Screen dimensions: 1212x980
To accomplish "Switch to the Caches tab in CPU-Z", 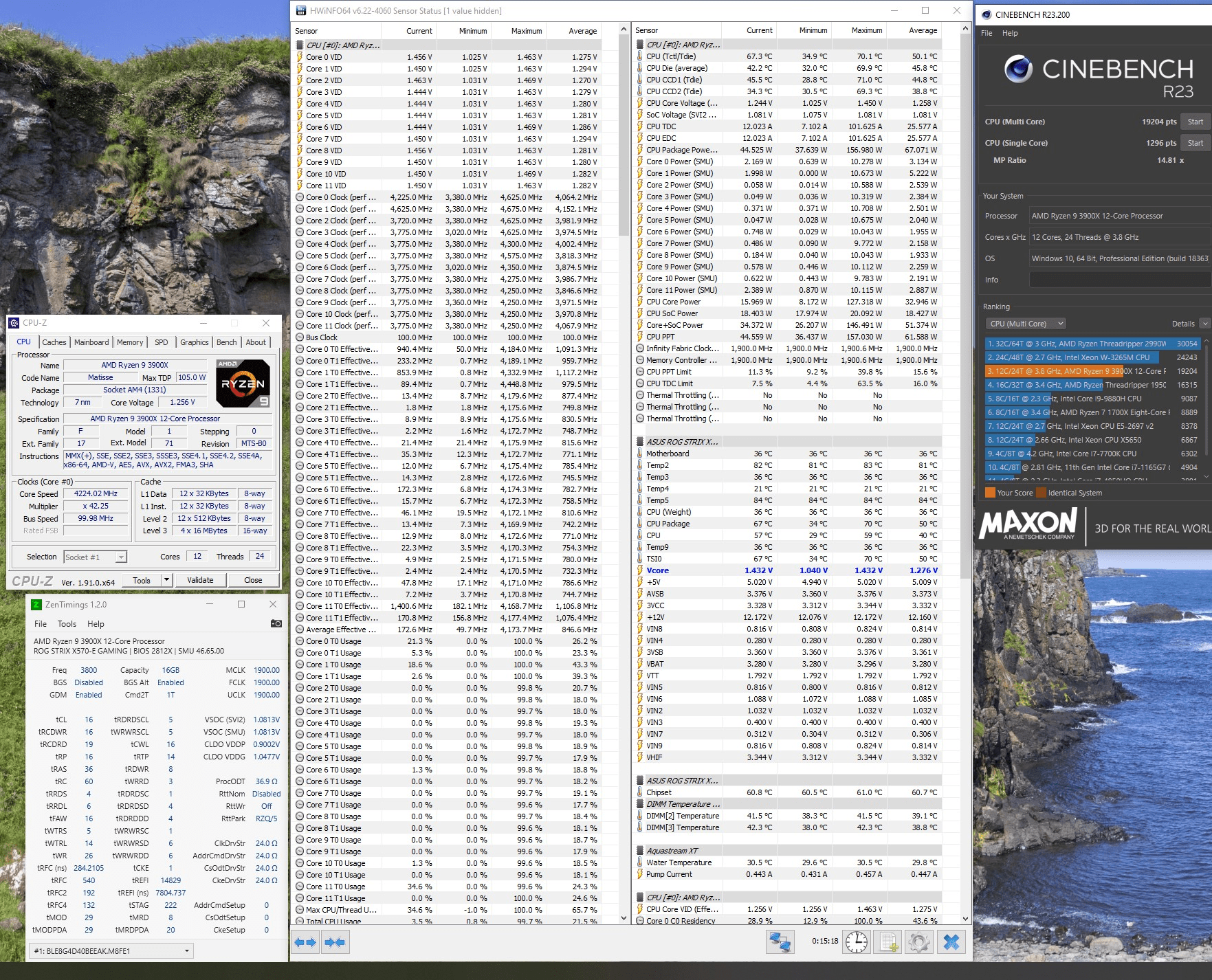I will tap(54, 342).
